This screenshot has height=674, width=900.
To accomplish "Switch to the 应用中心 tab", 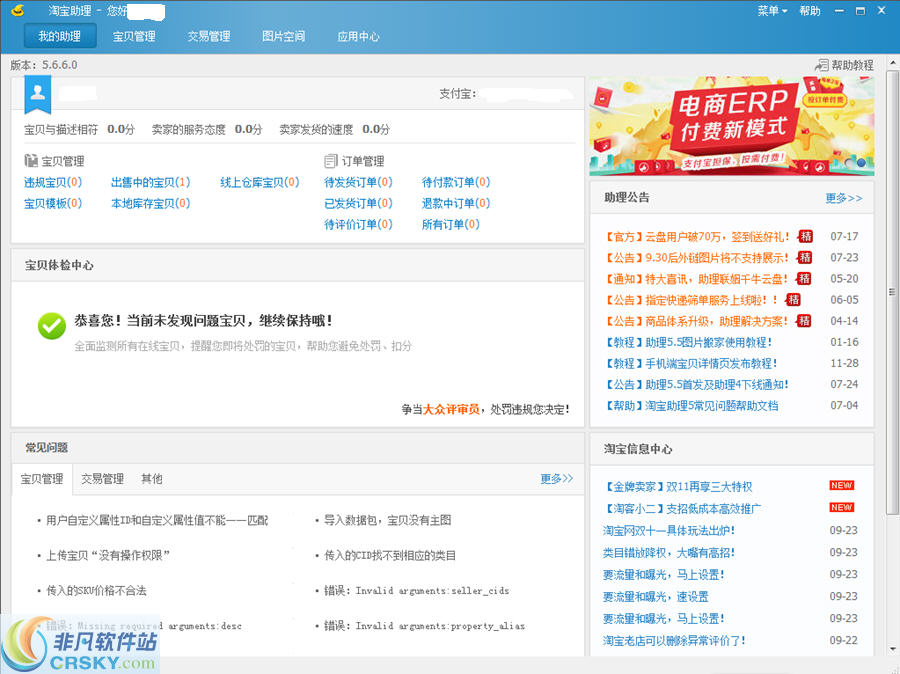I will coord(358,36).
